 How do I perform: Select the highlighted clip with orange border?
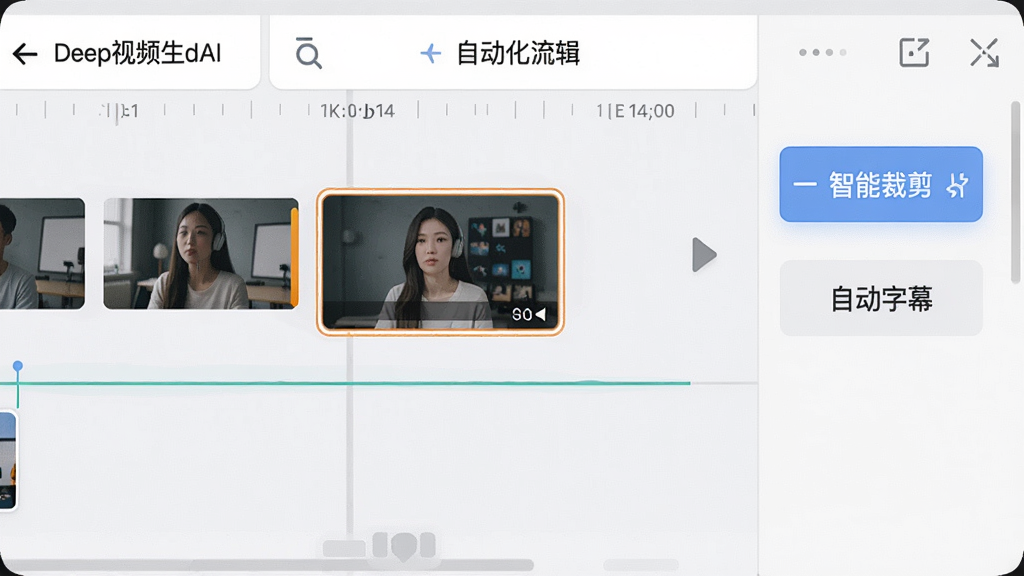pyautogui.click(x=441, y=262)
